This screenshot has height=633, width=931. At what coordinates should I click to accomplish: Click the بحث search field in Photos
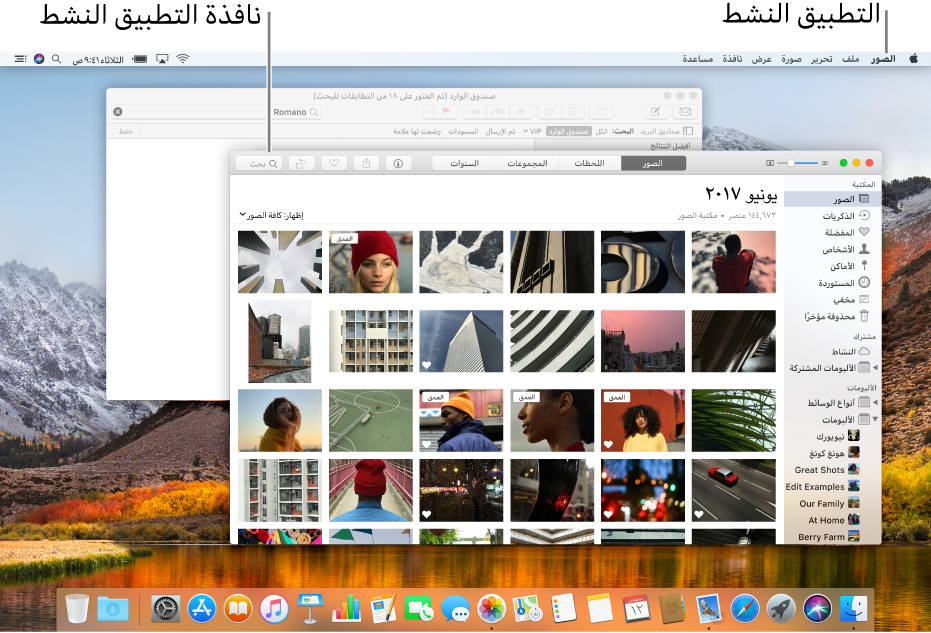tap(259, 163)
